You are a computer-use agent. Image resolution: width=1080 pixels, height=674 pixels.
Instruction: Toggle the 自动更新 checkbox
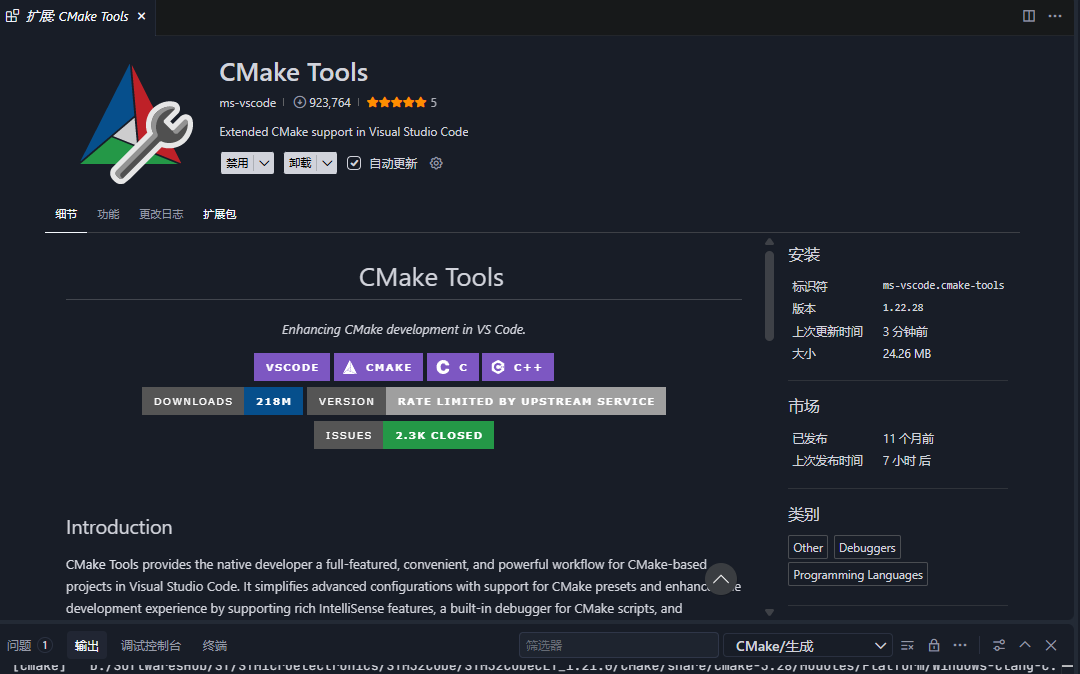pyautogui.click(x=354, y=163)
